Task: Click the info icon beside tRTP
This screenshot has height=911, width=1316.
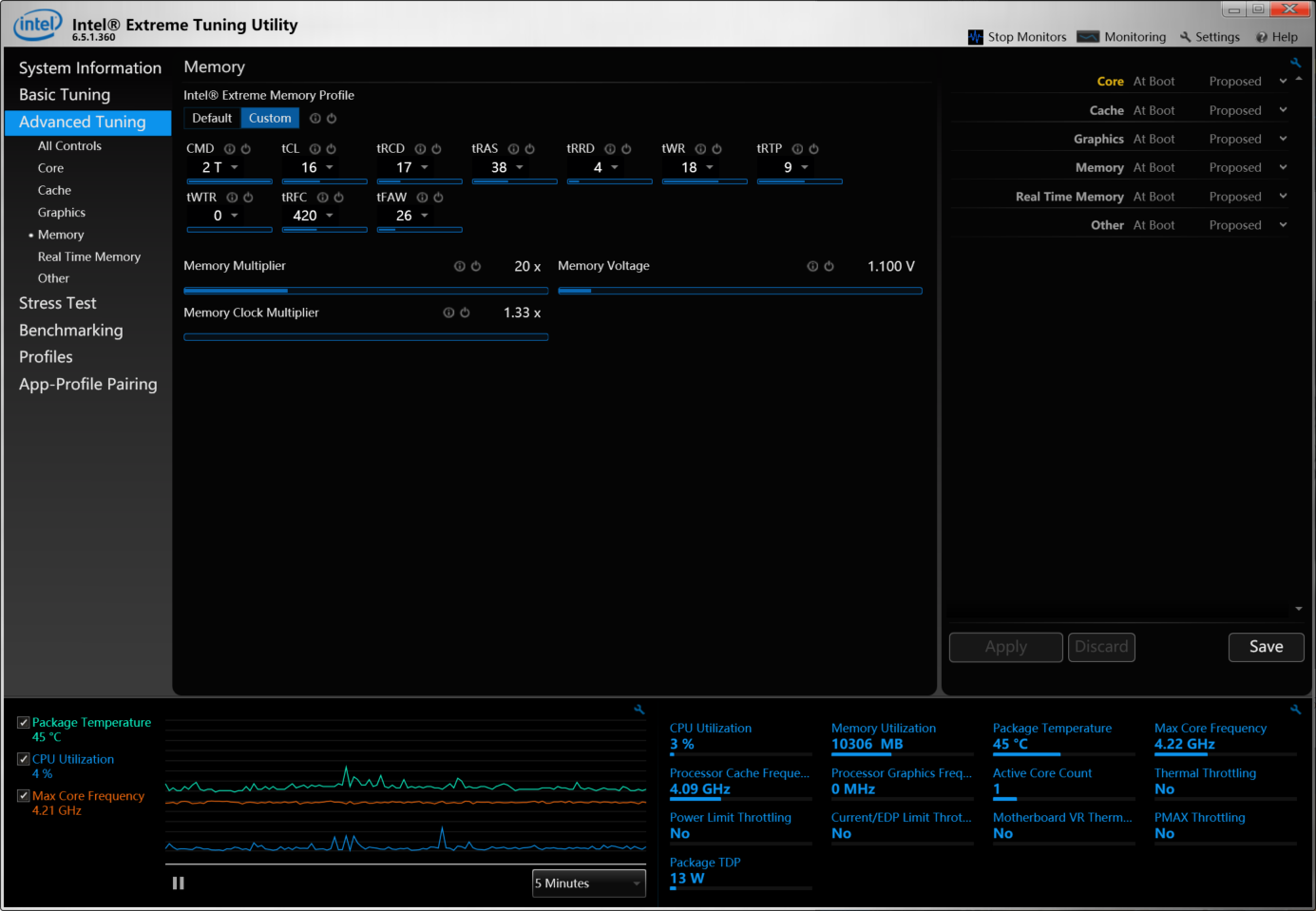Action: 798,149
